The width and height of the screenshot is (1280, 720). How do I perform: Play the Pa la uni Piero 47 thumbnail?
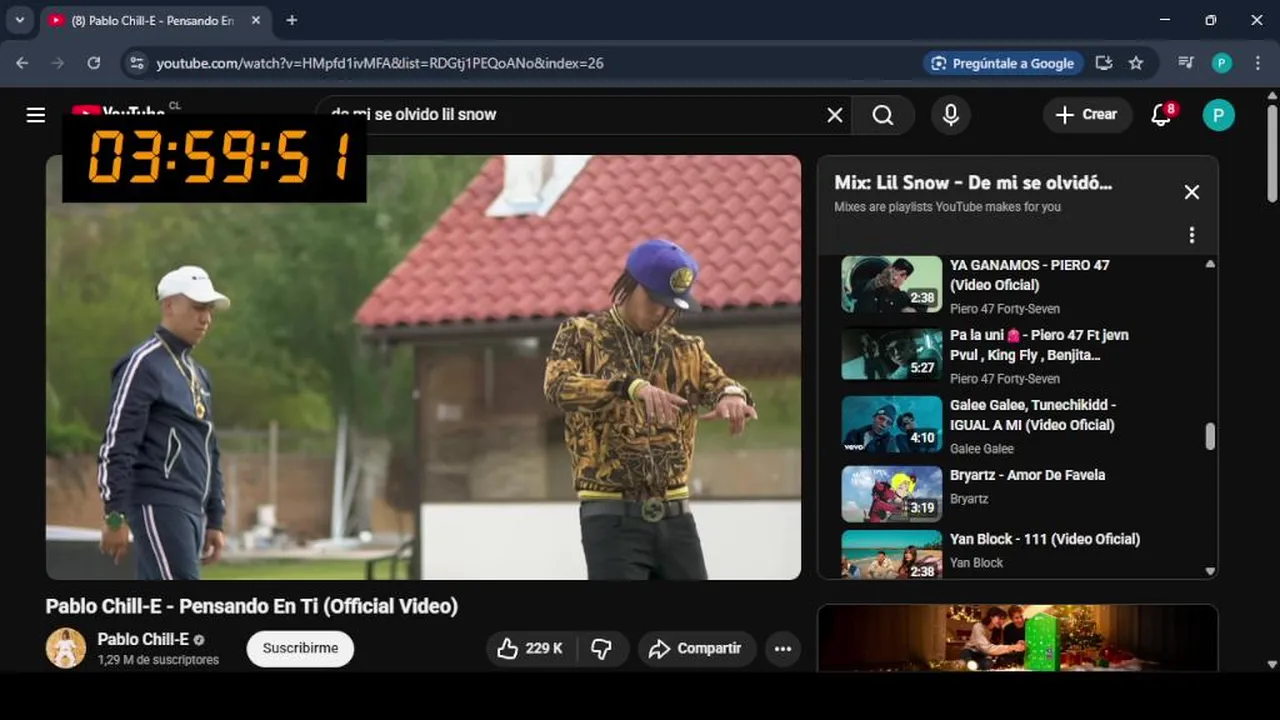click(892, 354)
